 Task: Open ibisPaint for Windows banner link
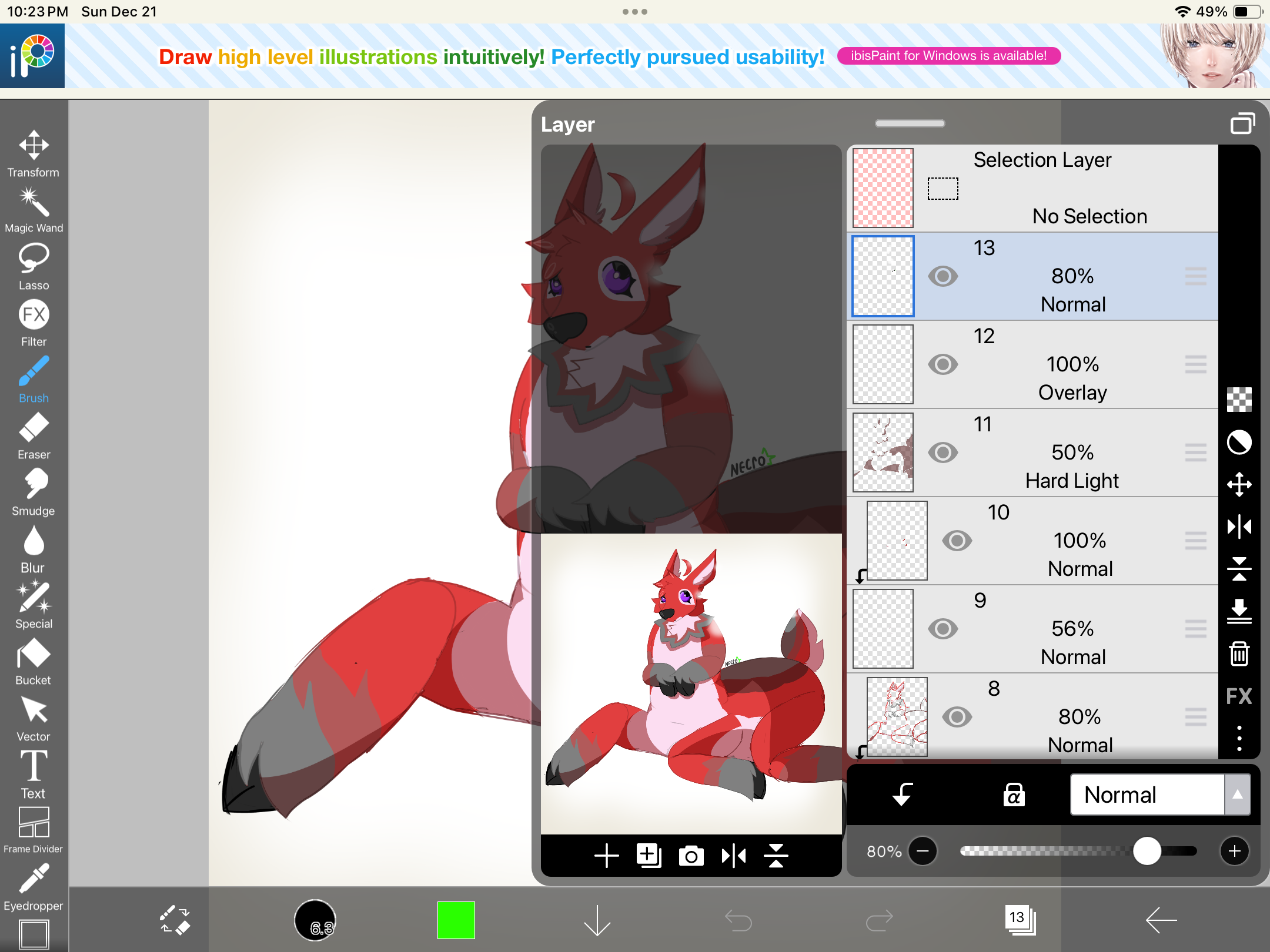pyautogui.click(x=948, y=56)
